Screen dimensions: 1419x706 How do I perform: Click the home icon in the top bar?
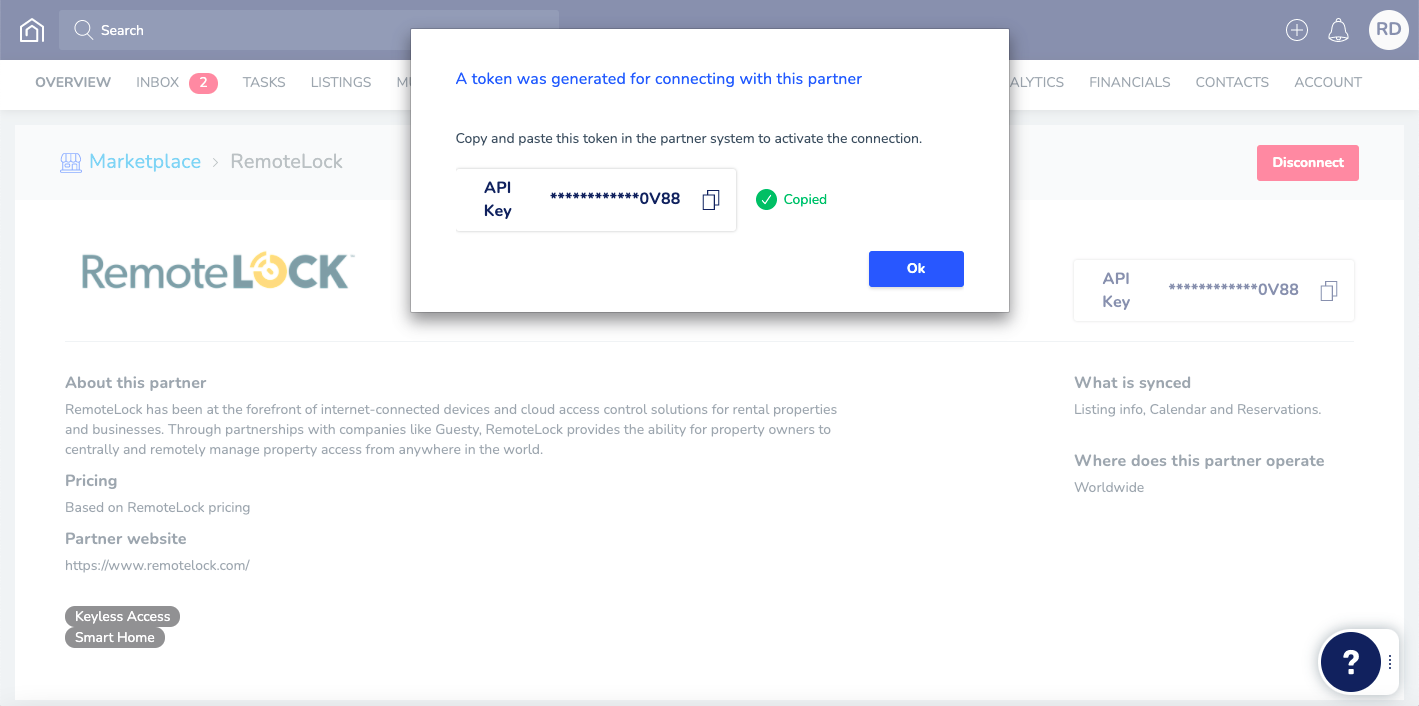point(30,30)
